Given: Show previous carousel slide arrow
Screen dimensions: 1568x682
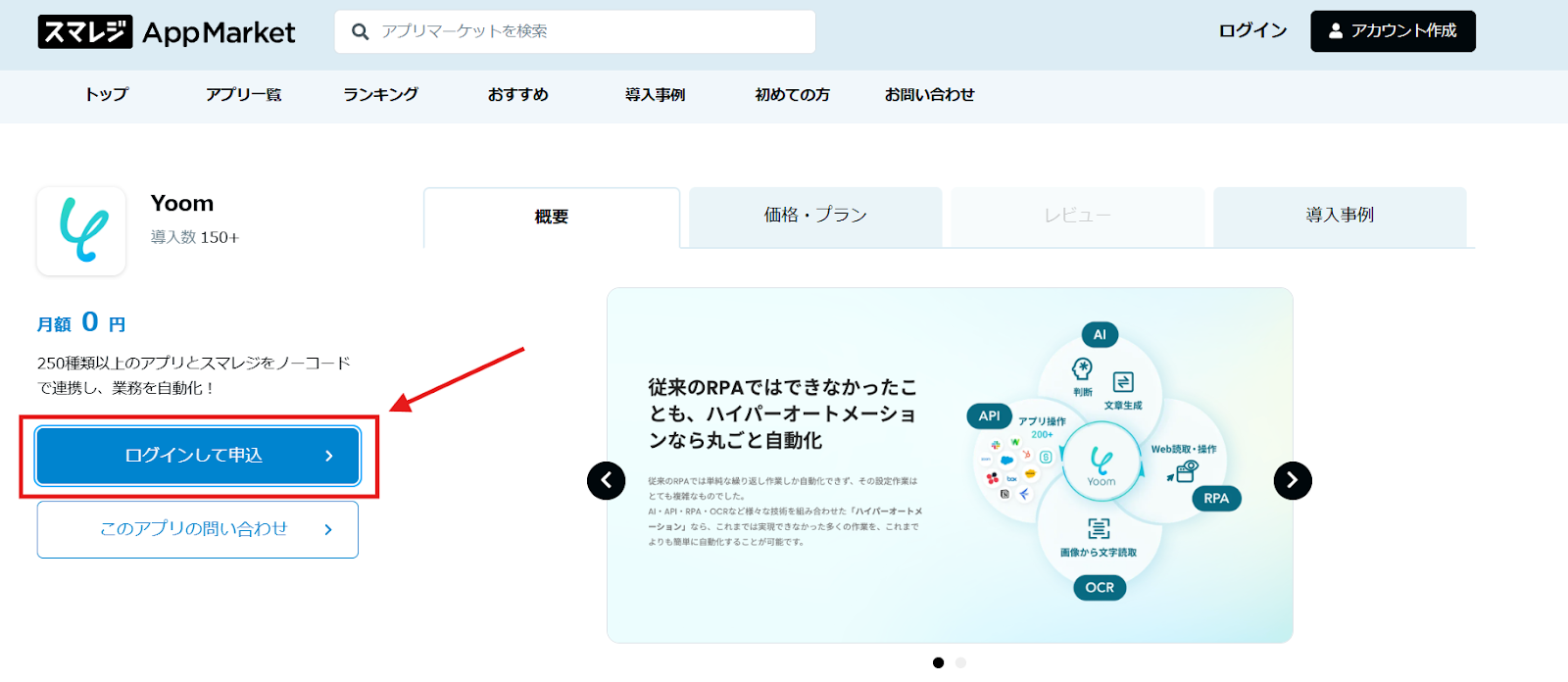Looking at the screenshot, I should pos(606,480).
